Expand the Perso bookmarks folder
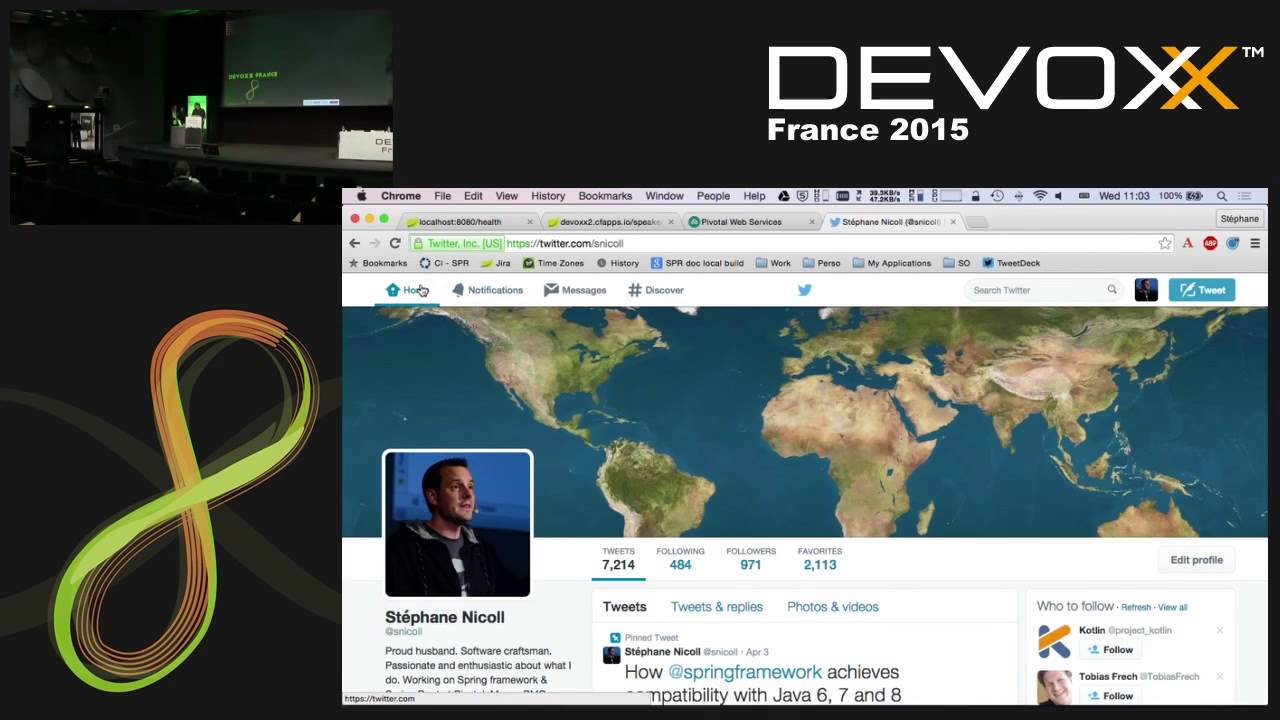 coord(822,263)
